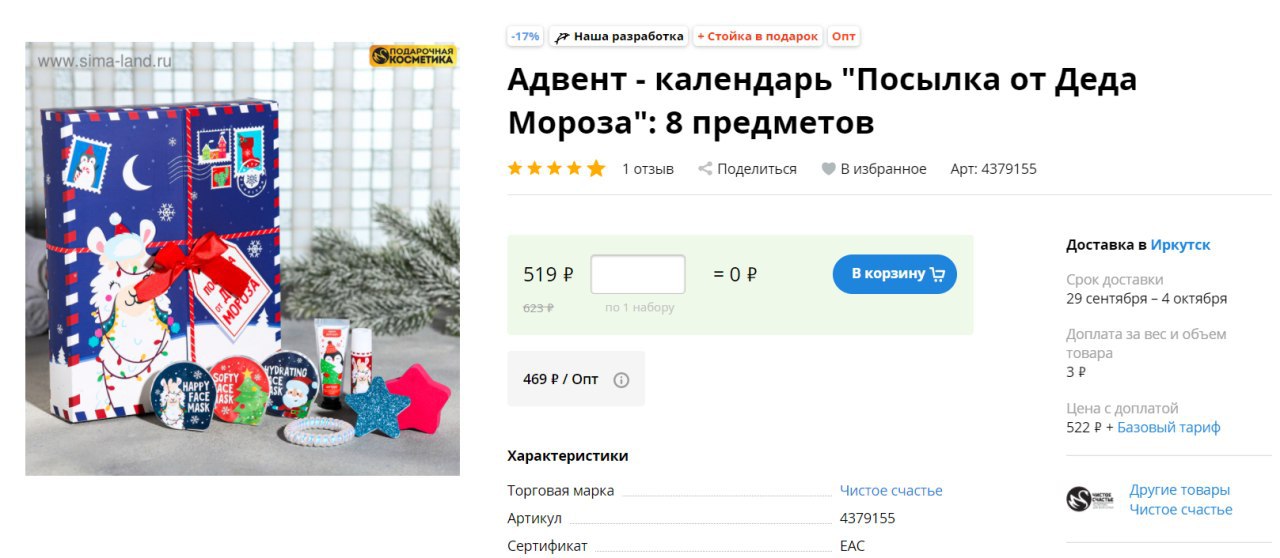Click the advent calendar product image
This screenshot has height=558, width=1280.
click(x=242, y=259)
